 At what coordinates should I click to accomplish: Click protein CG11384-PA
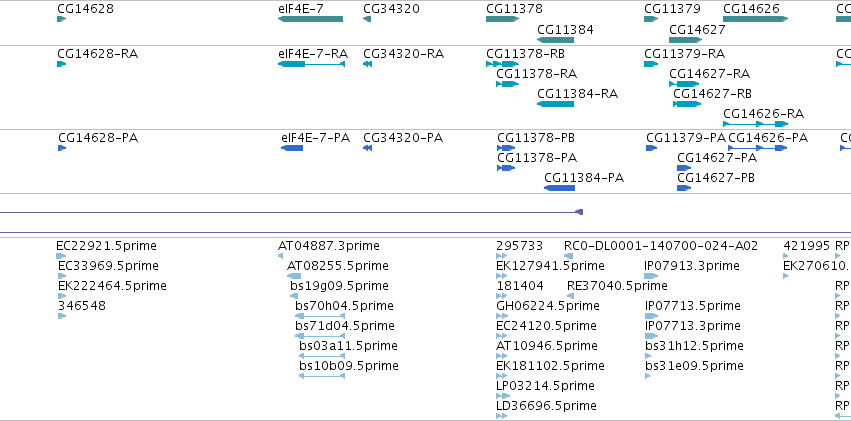tap(584, 178)
